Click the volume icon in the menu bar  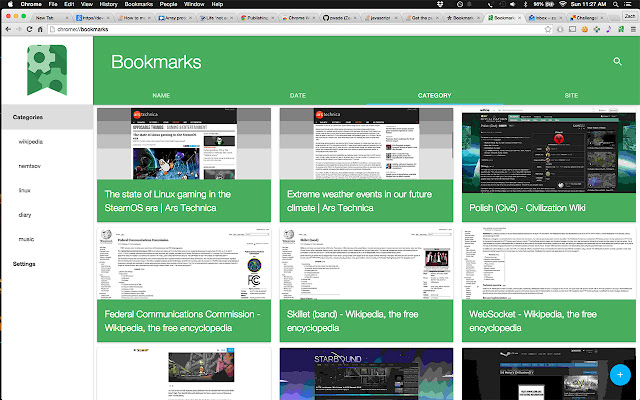pyautogui.click(x=513, y=4)
